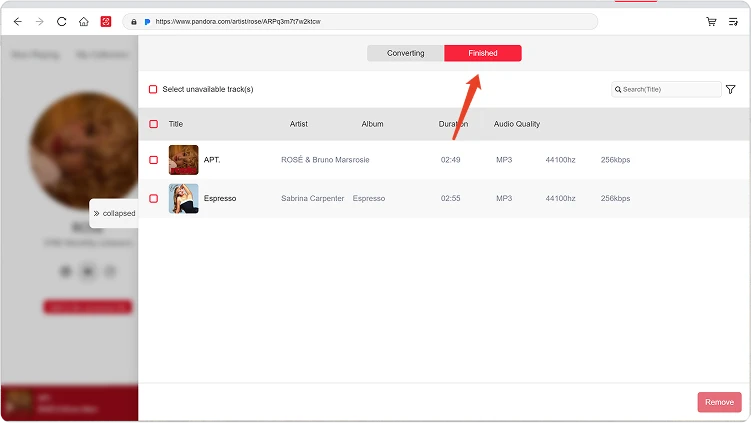Screen dimensions: 751x423
Task: Click the APT. album cover thumbnail
Action: pyautogui.click(x=183, y=160)
